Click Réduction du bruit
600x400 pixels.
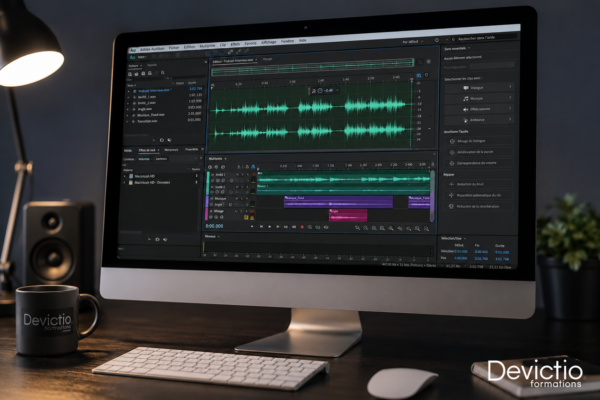(x=479, y=184)
